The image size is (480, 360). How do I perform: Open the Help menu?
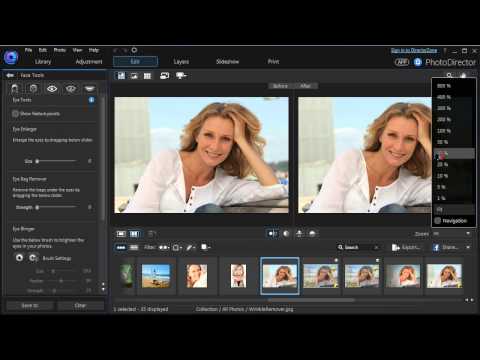(x=94, y=50)
